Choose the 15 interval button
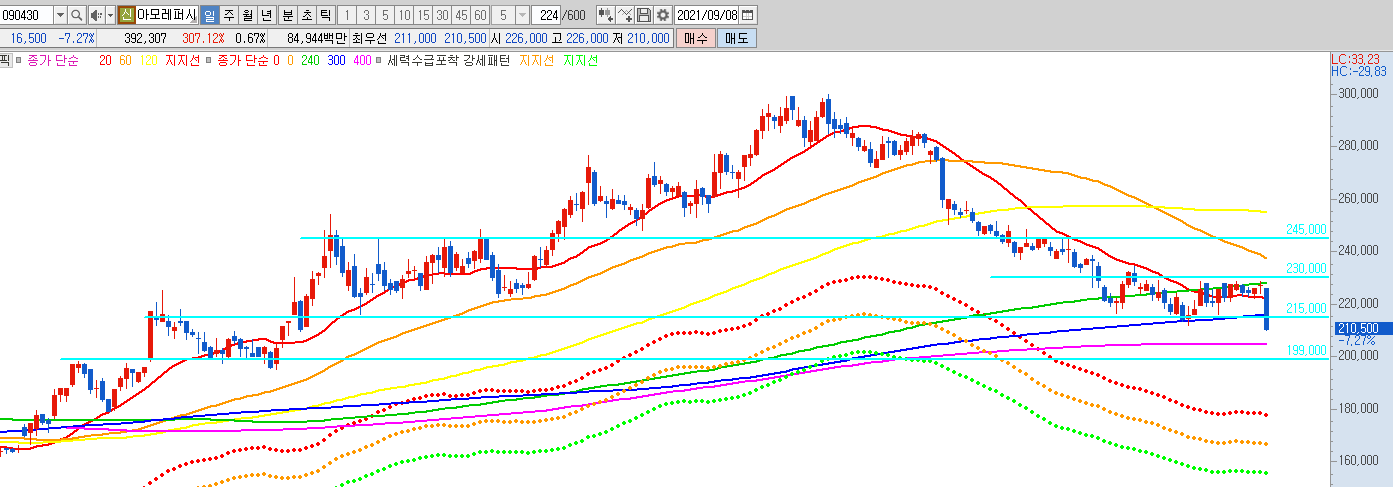The image size is (1393, 487). (x=422, y=15)
